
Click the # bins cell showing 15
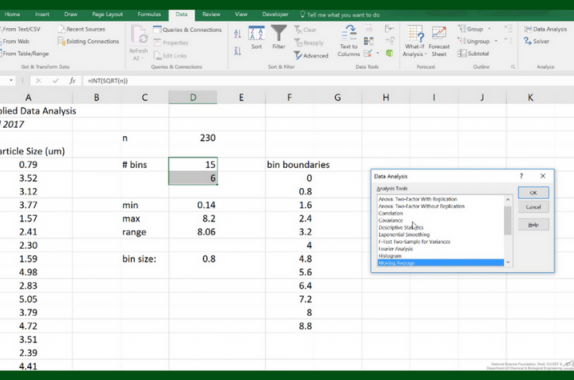(x=193, y=165)
